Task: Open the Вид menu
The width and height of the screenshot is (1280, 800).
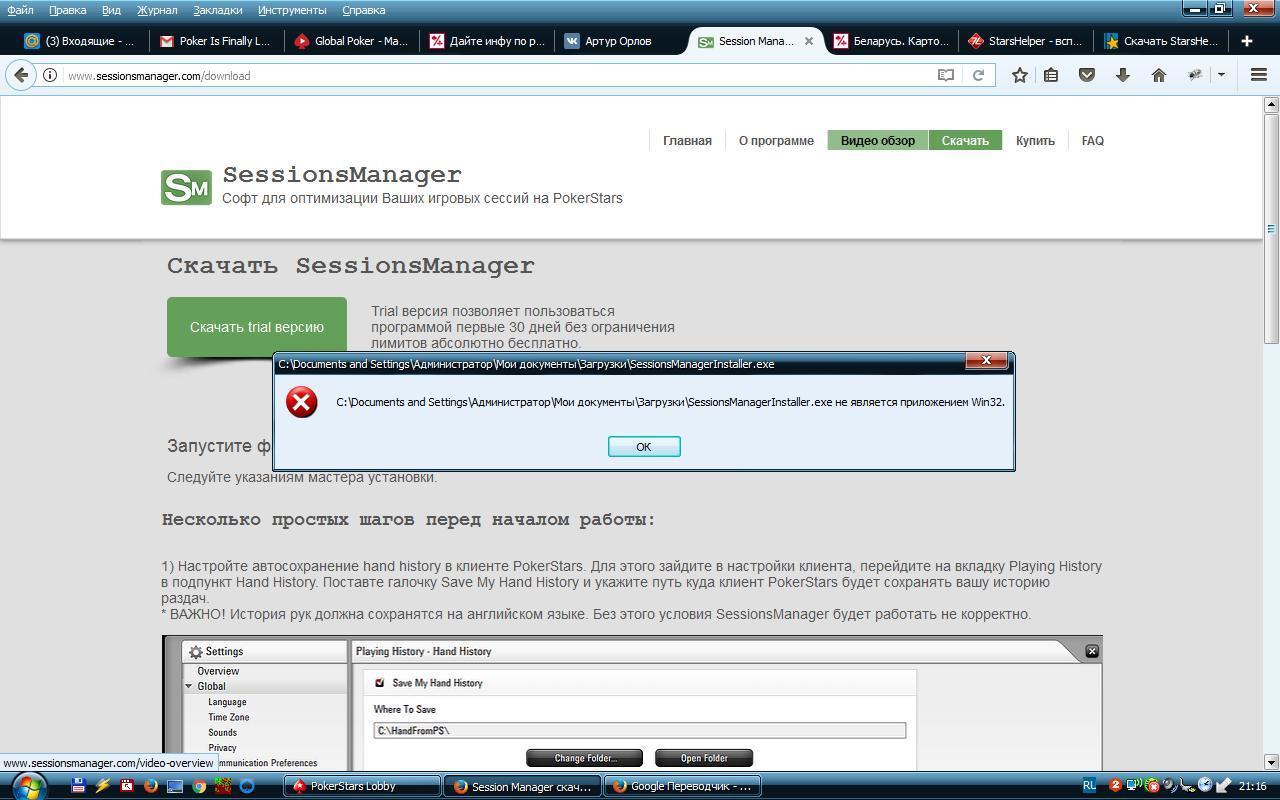Action: click(x=111, y=10)
